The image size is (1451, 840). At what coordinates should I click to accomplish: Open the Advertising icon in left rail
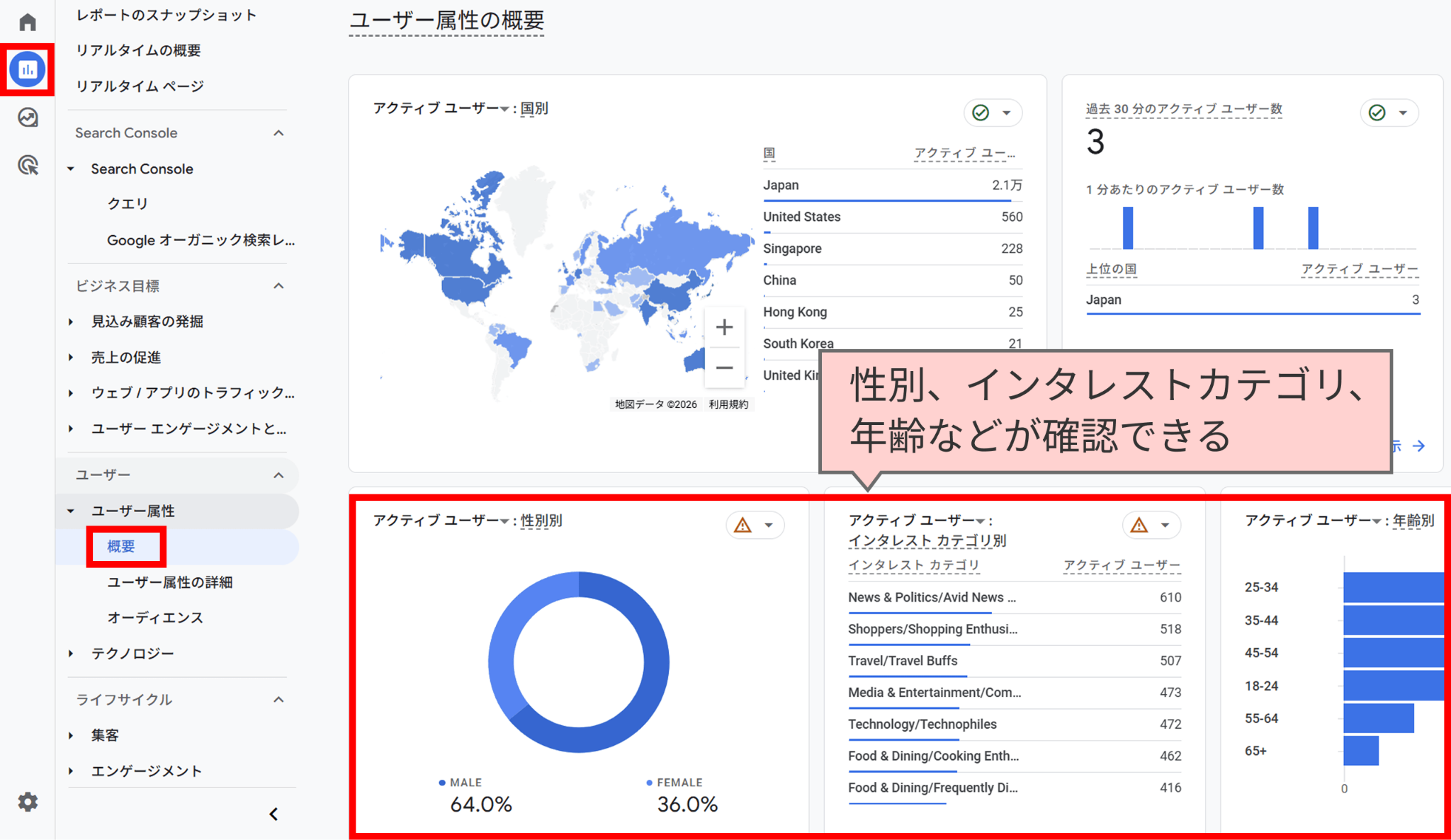point(28,165)
